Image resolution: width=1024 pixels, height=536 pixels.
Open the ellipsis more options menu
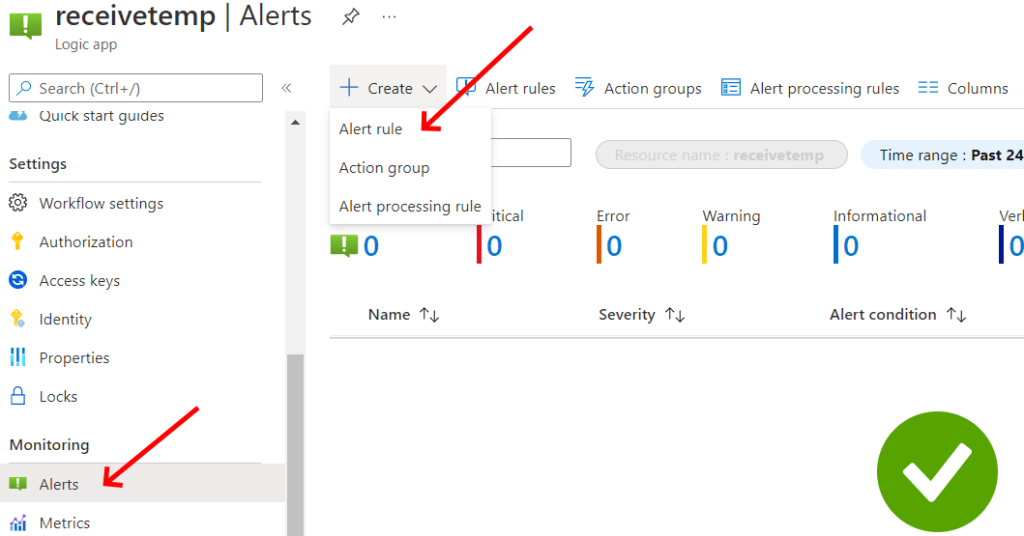tap(389, 17)
